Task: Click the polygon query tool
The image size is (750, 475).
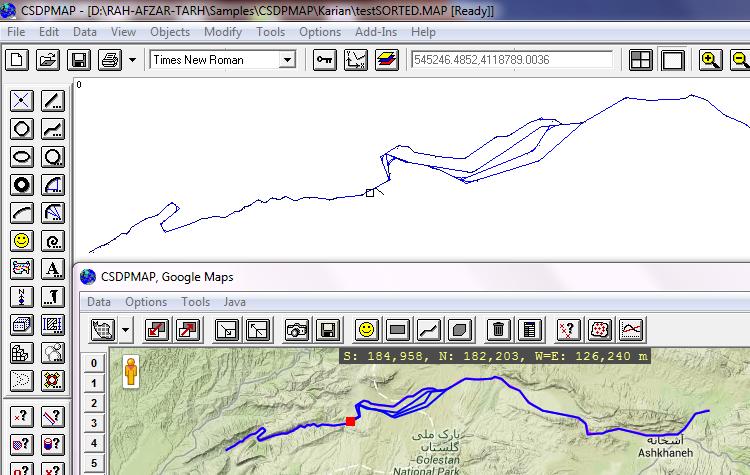Action: pos(22,445)
